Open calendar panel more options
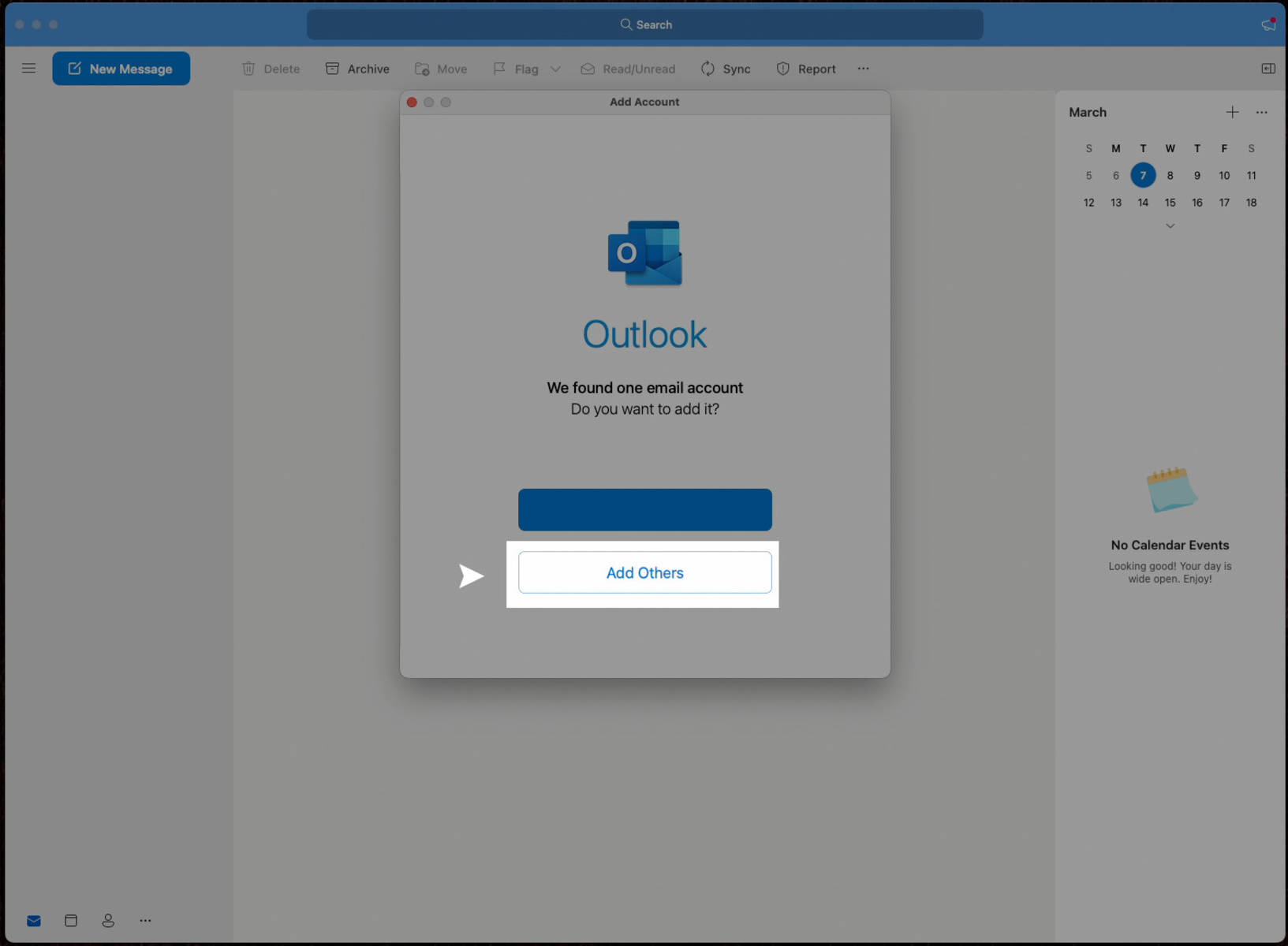The height and width of the screenshot is (946, 1288). [1262, 112]
